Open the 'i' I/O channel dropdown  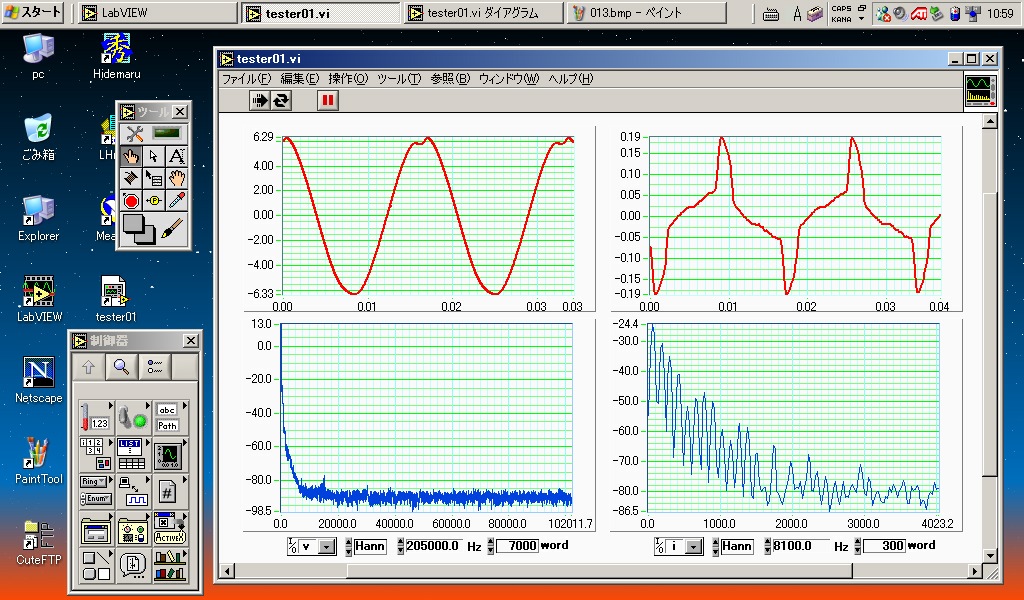(693, 547)
